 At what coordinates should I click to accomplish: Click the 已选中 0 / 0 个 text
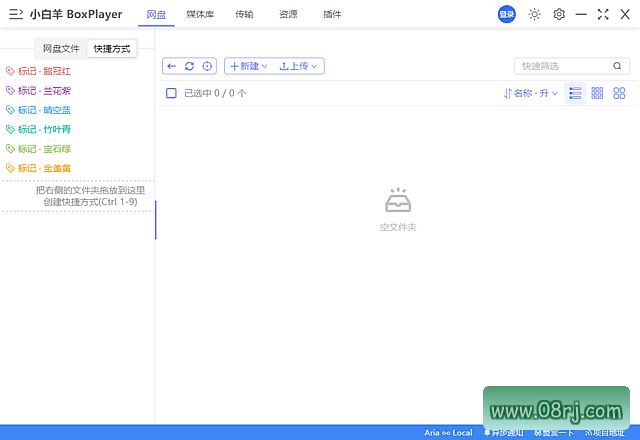215,93
